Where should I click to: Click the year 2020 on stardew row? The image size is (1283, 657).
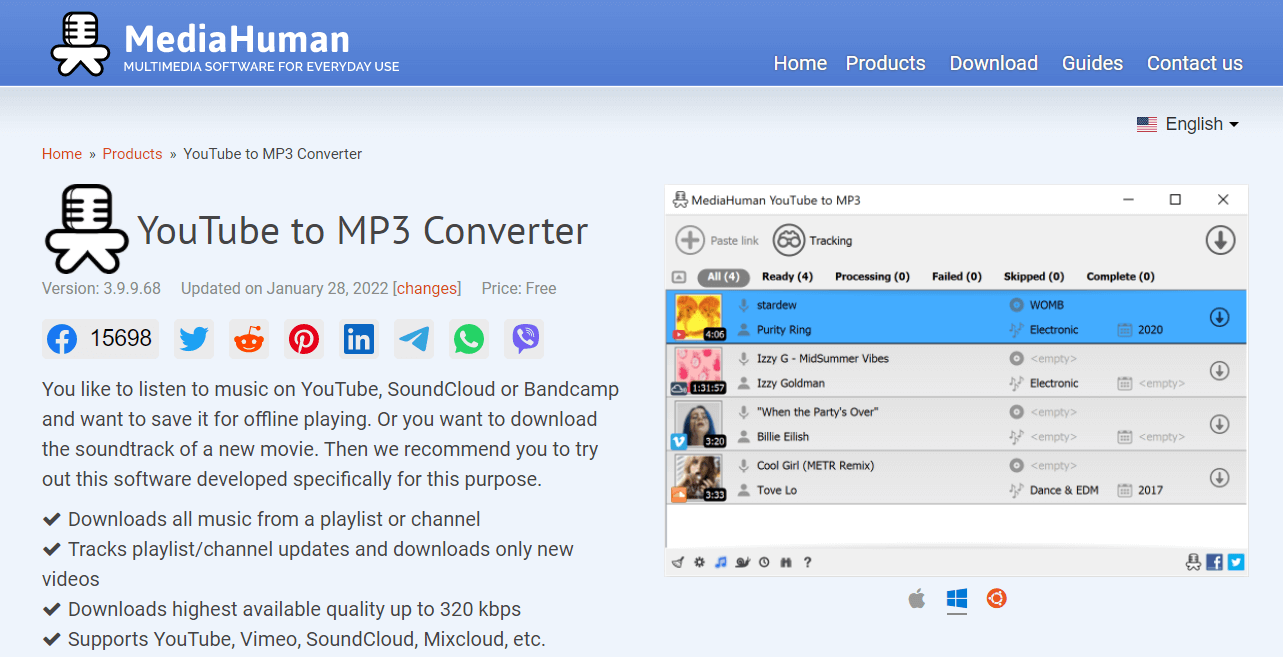[1151, 330]
